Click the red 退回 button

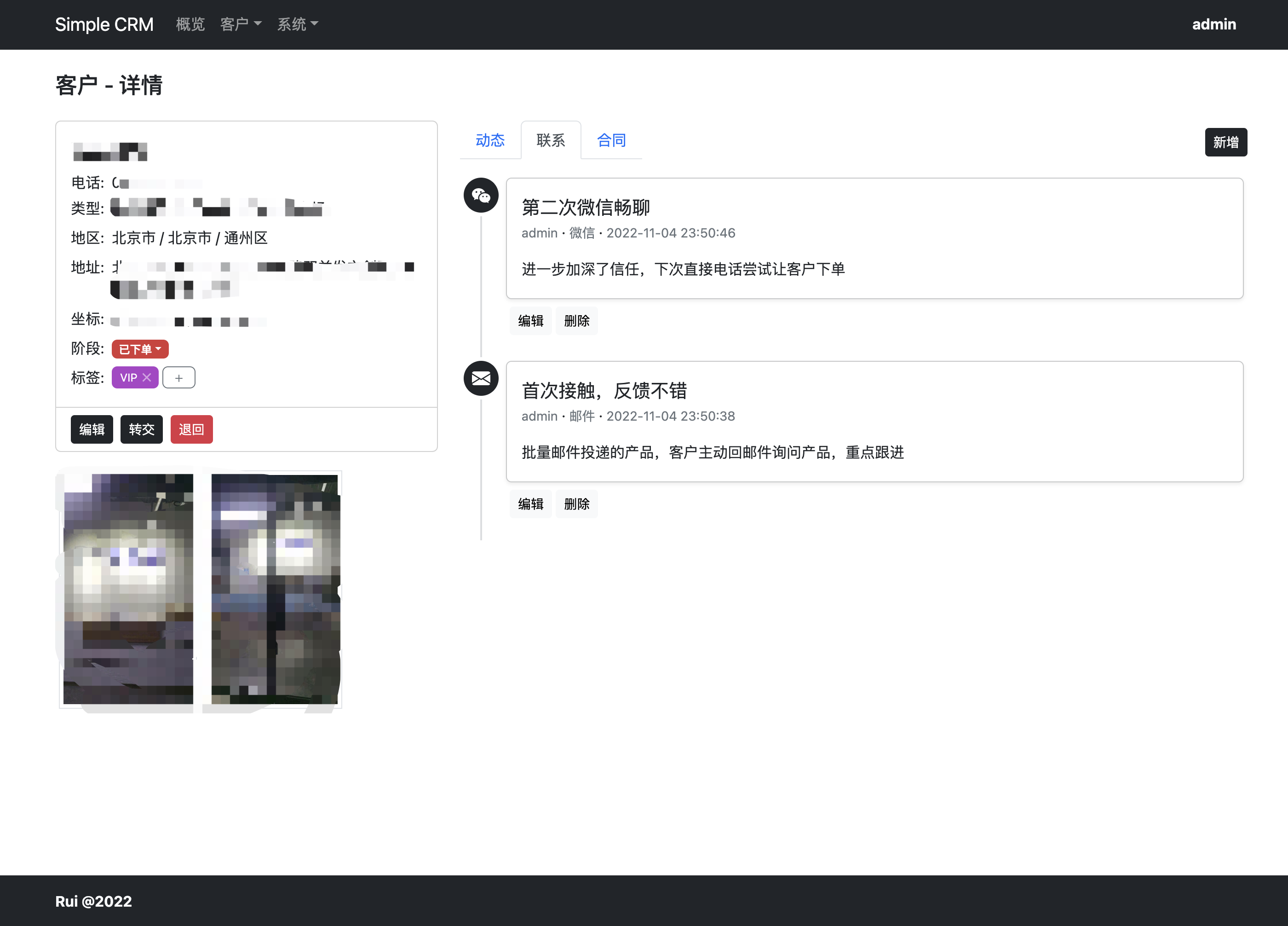point(191,429)
